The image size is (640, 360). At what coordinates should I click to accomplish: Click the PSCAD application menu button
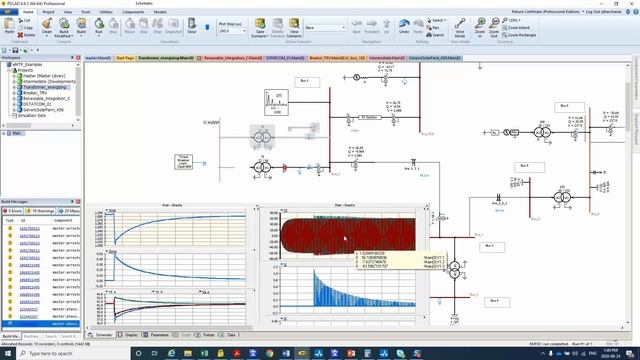(9, 12)
